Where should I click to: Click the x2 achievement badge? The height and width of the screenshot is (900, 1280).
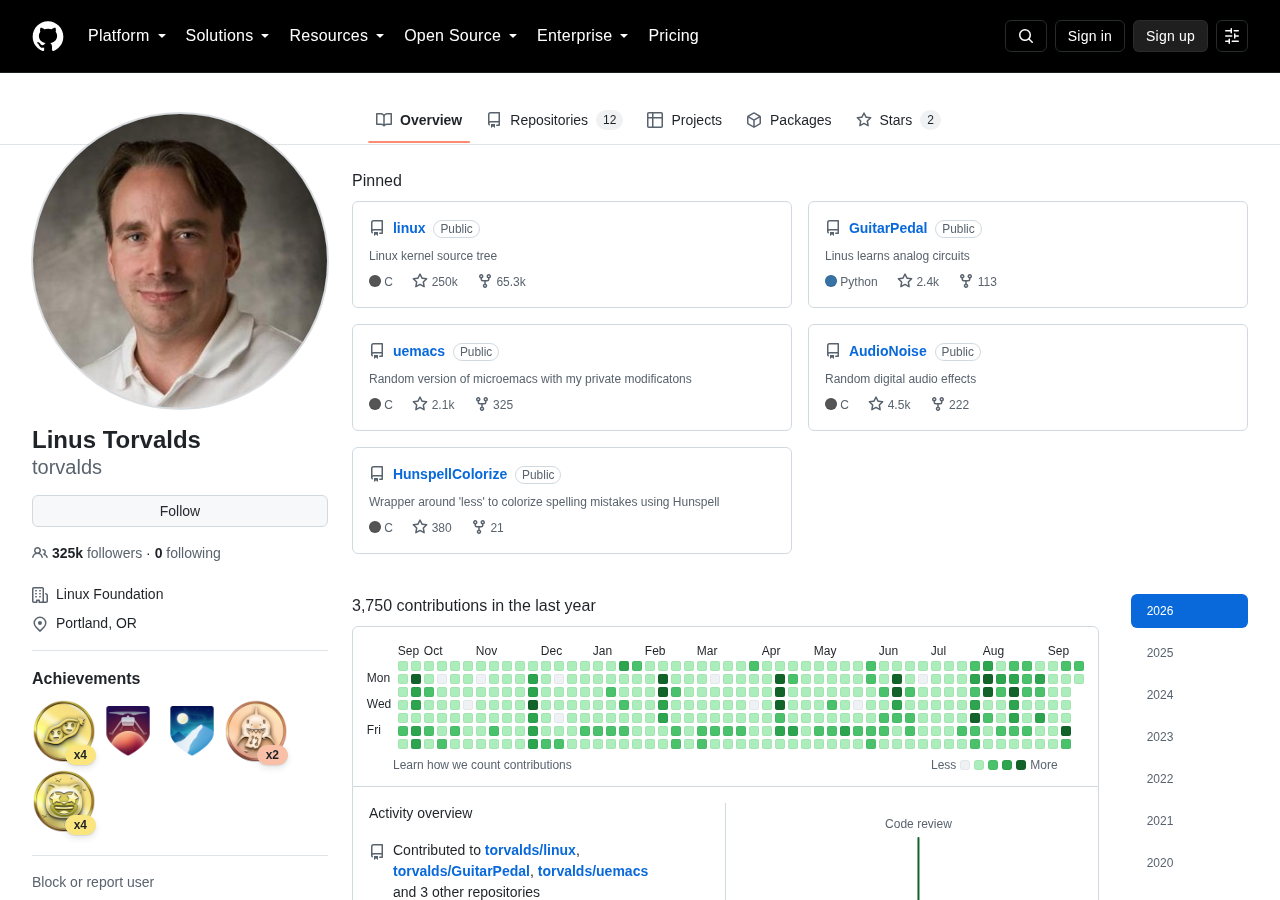tap(256, 732)
